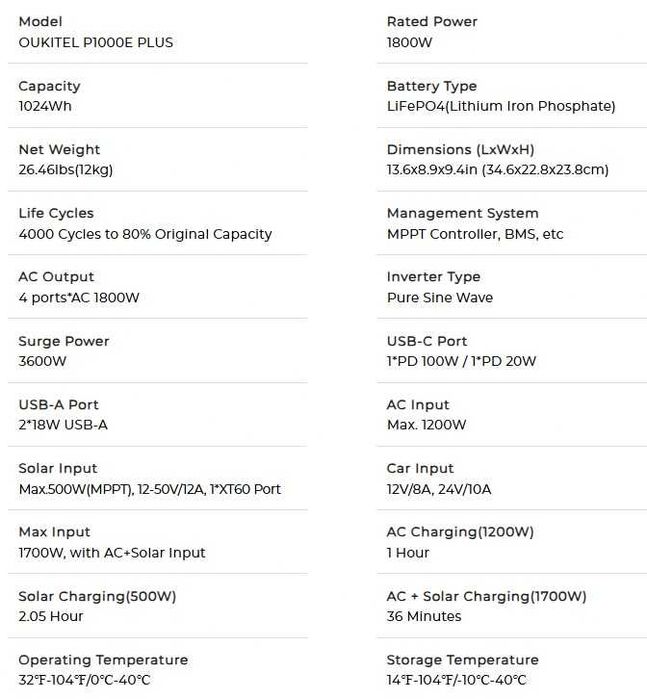Select the 4000 Cycles life cycles text

click(x=145, y=234)
